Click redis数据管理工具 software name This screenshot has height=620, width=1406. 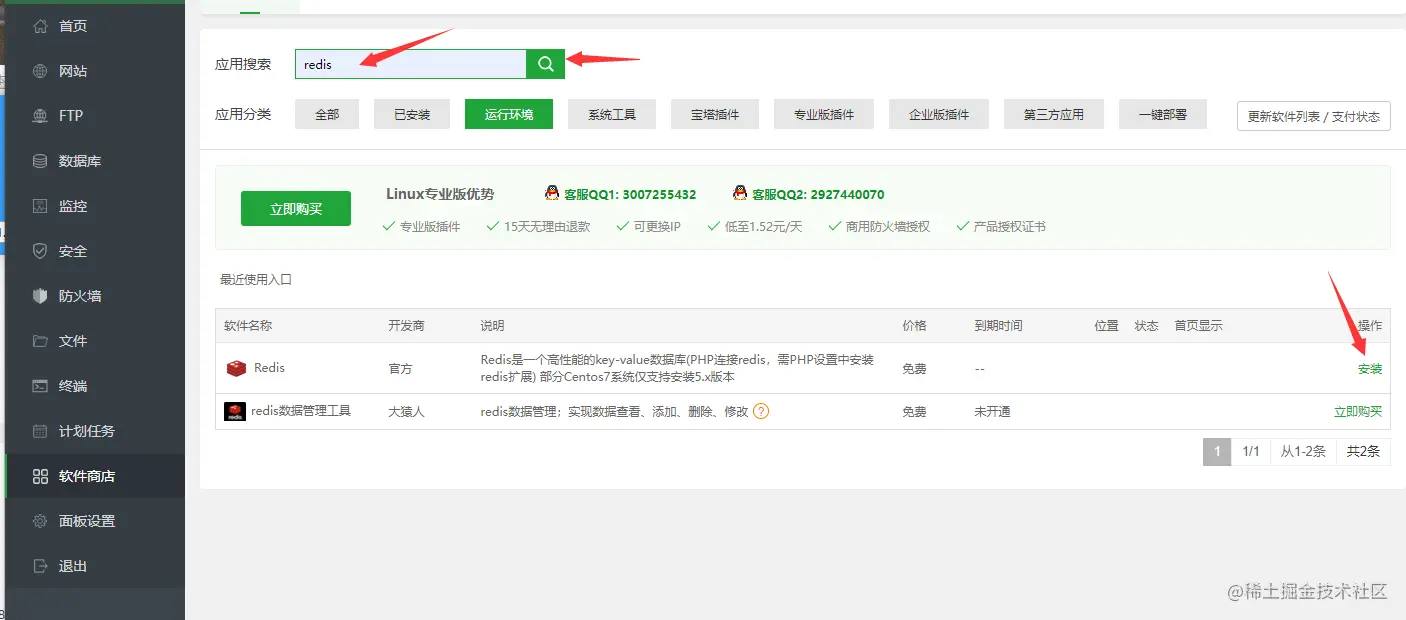(301, 410)
